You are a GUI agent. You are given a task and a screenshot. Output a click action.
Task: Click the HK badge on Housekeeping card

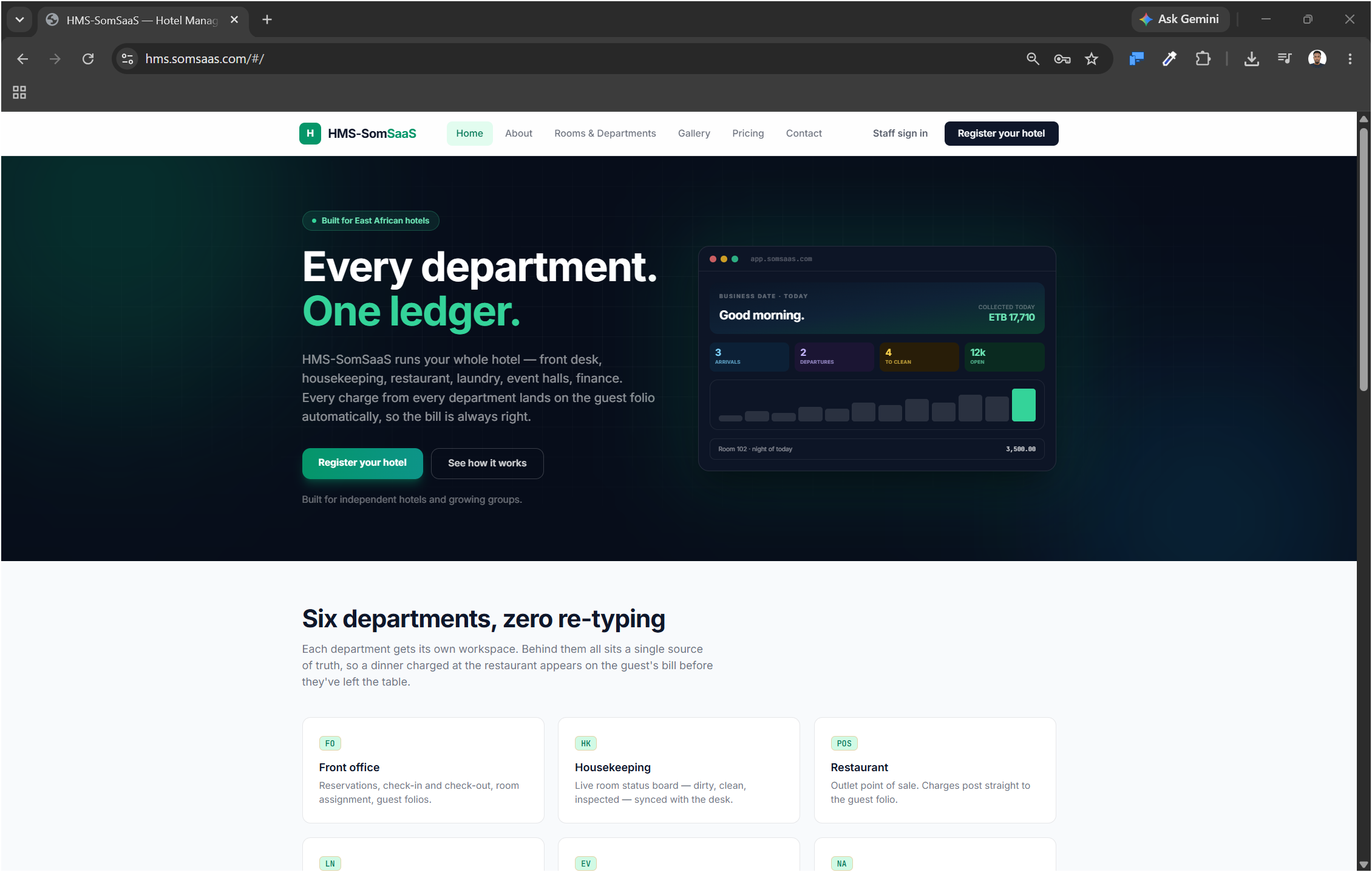pos(586,743)
